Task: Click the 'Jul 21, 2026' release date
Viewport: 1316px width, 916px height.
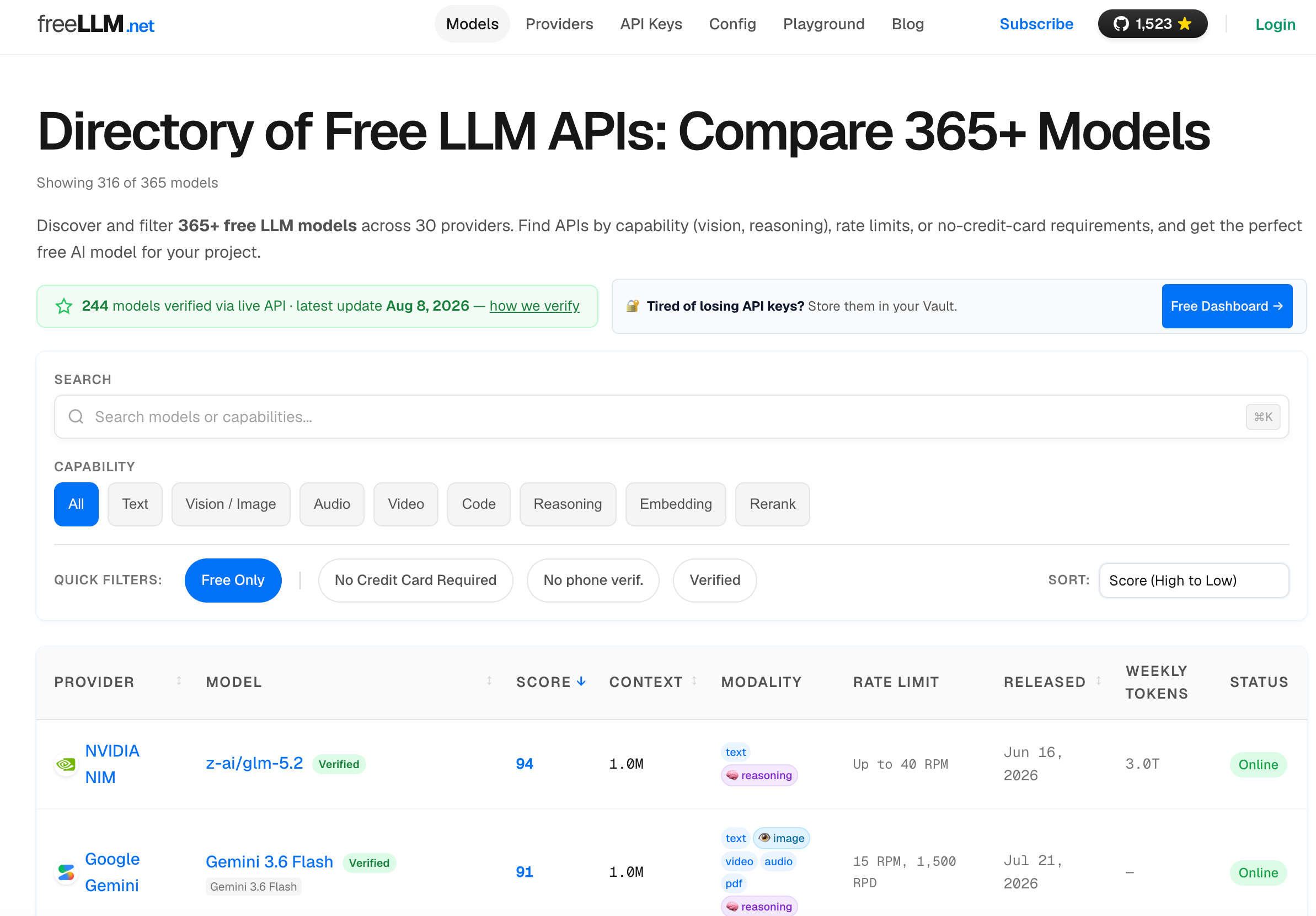Action: click(1033, 872)
